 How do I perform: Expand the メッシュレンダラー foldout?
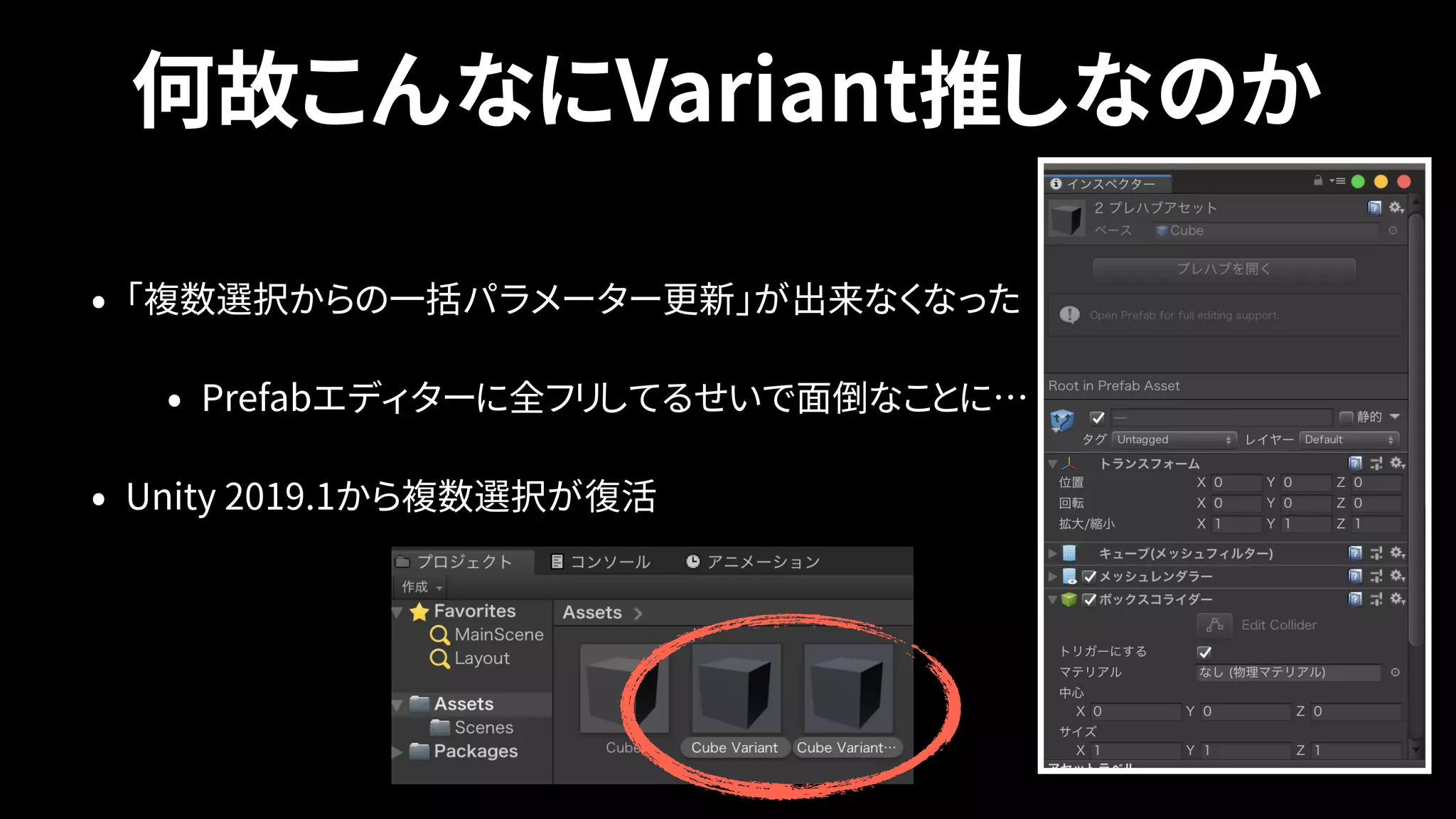coord(1053,576)
